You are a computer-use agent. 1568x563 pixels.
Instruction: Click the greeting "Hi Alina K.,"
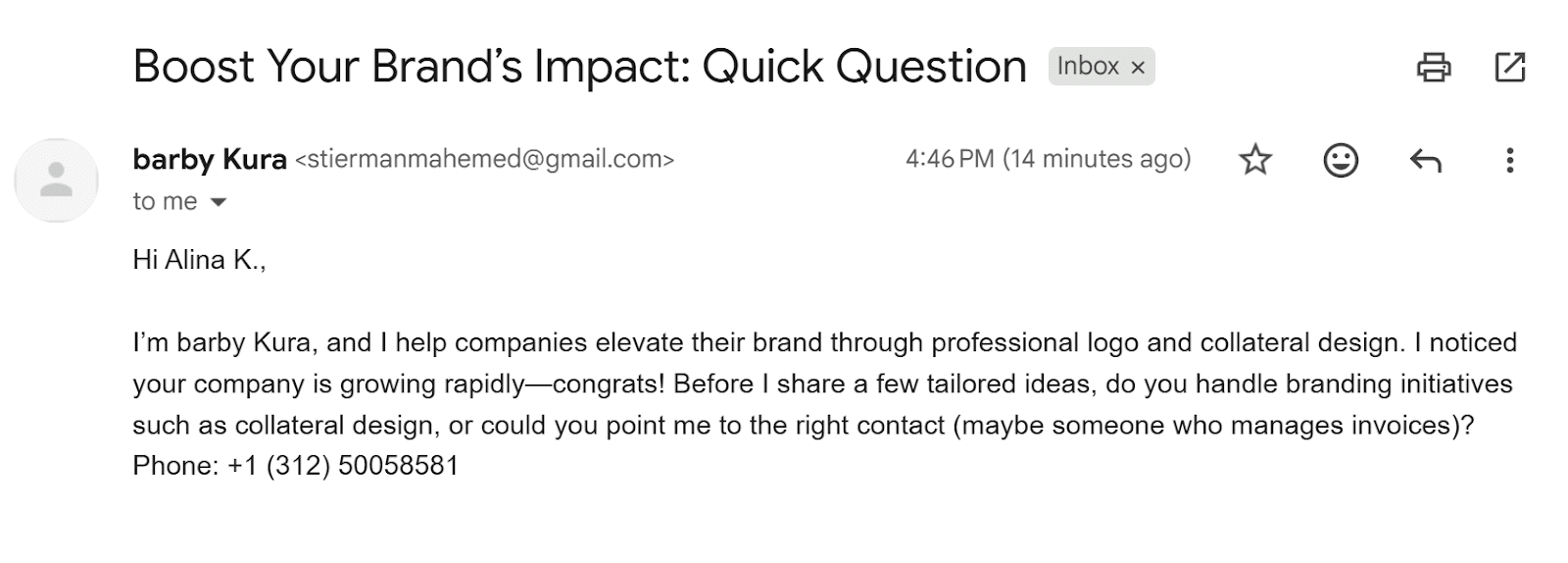199,260
